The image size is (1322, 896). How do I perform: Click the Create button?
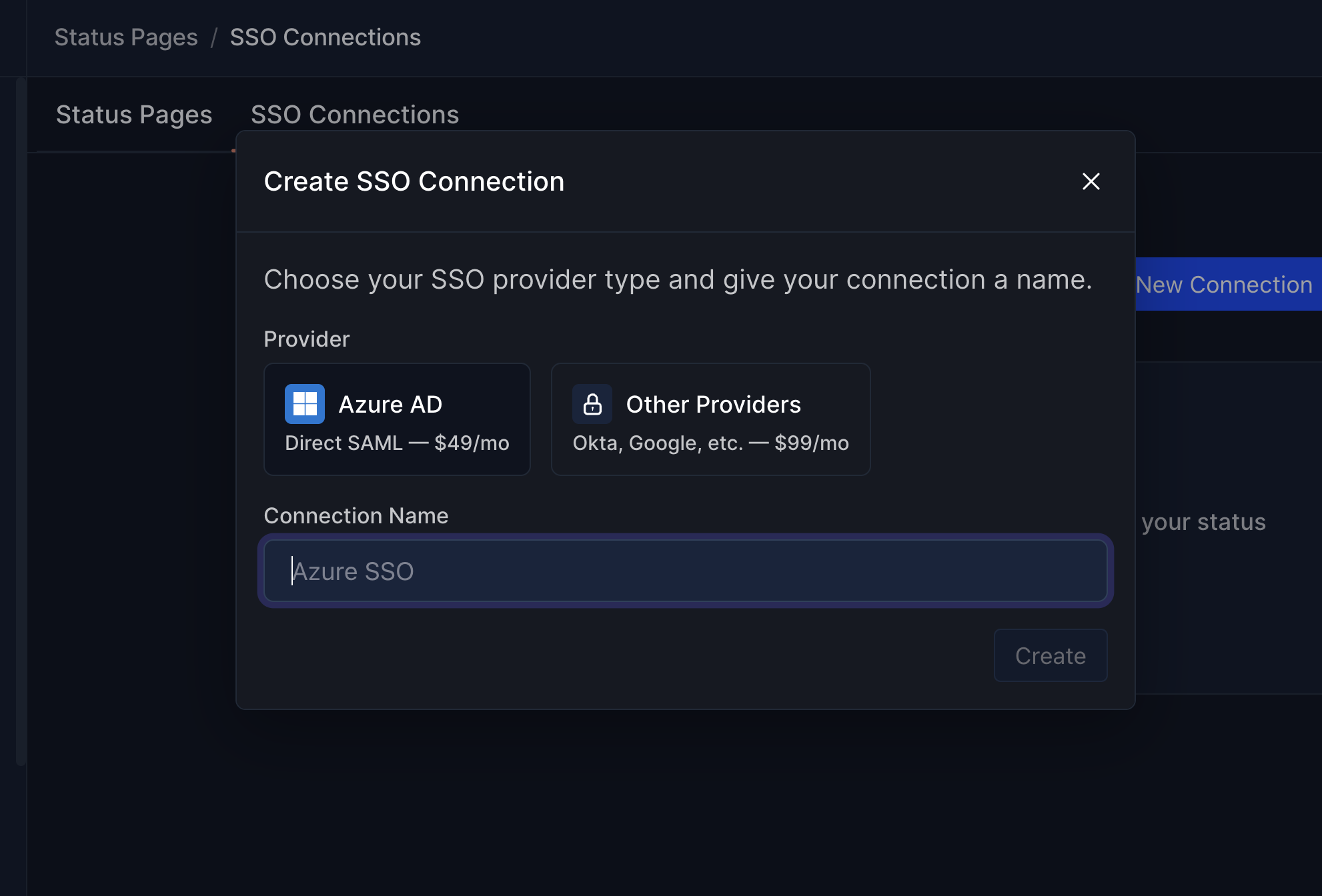(1050, 655)
